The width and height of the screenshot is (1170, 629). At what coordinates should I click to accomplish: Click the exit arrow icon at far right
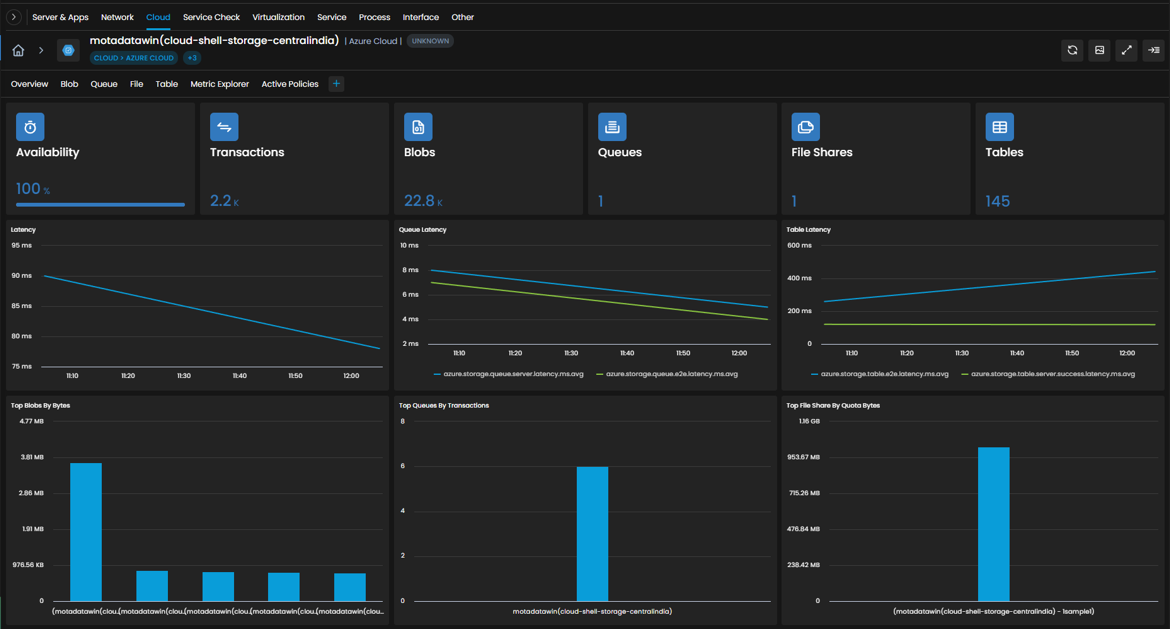coord(1154,50)
